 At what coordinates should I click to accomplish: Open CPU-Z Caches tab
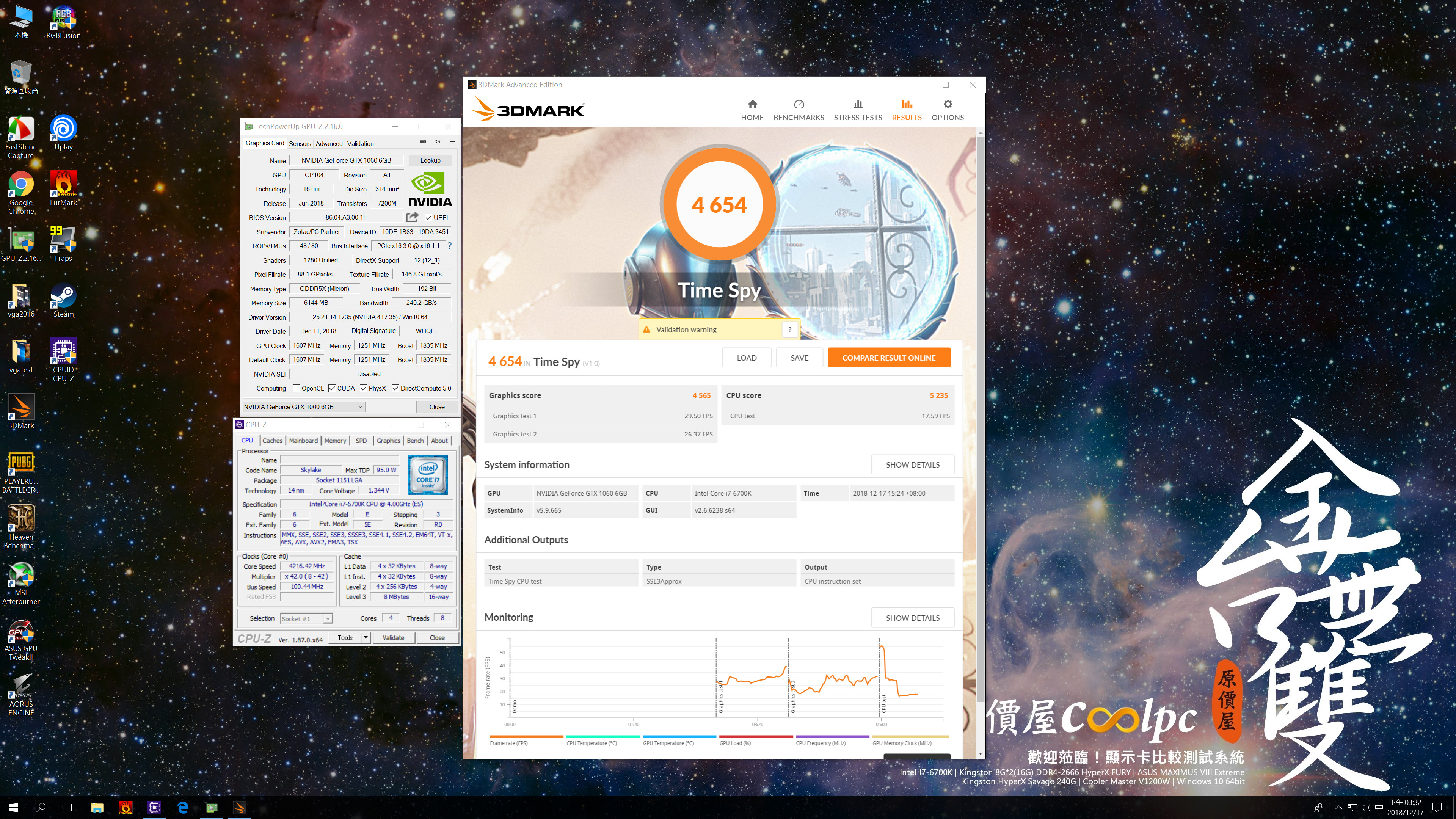click(x=273, y=441)
